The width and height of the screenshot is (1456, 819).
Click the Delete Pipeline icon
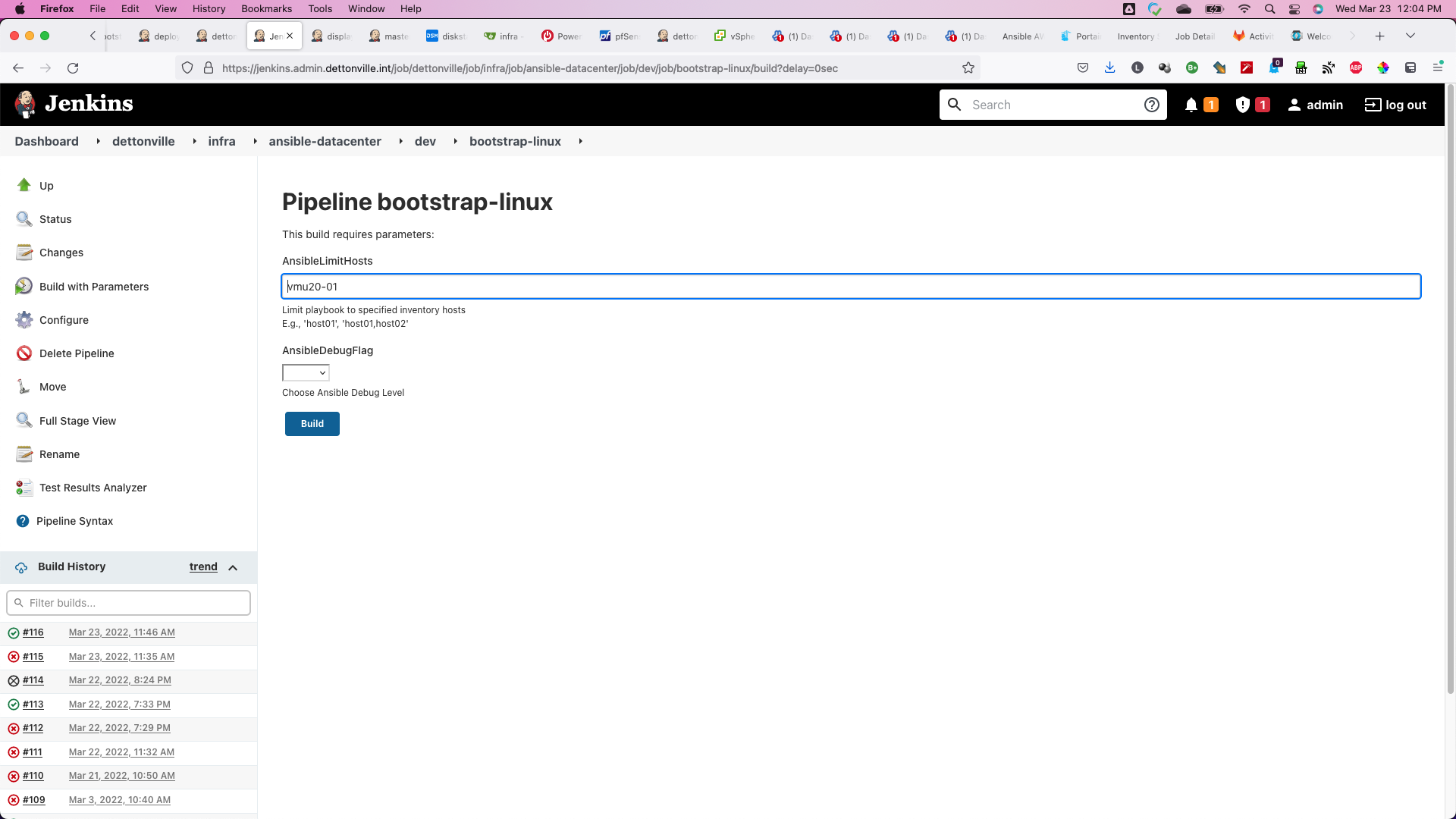pos(24,353)
